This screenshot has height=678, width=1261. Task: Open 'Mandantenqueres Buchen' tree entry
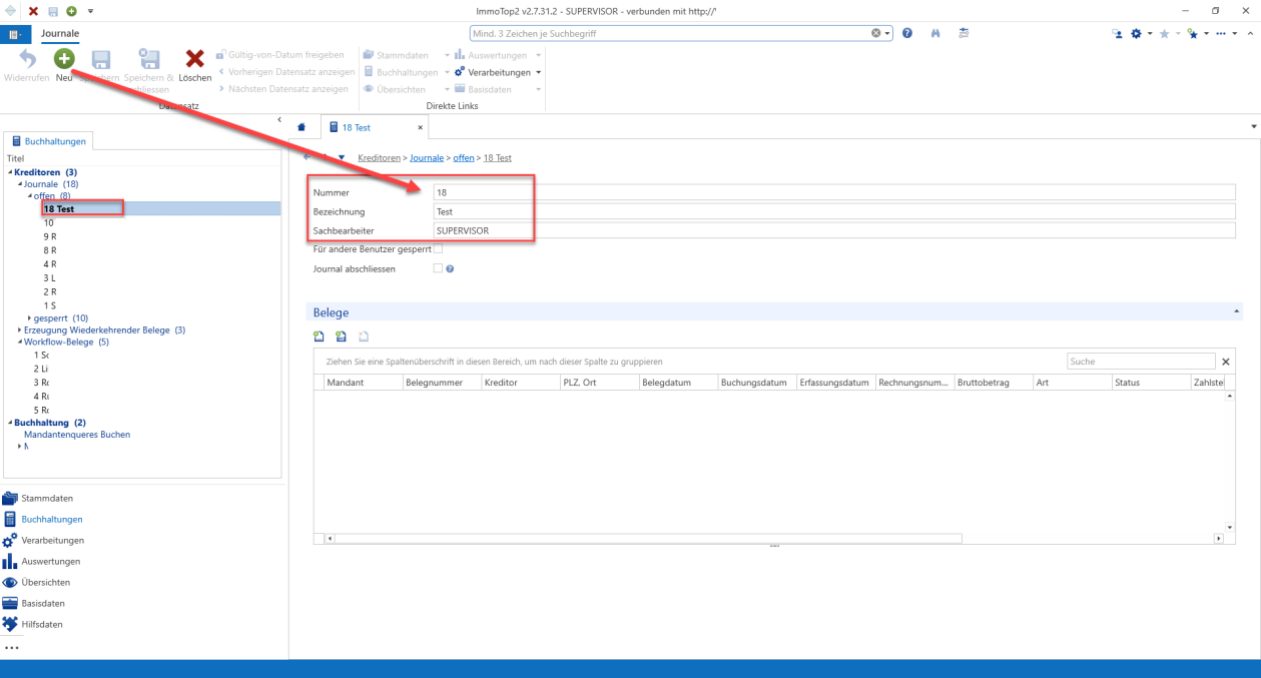coord(77,434)
